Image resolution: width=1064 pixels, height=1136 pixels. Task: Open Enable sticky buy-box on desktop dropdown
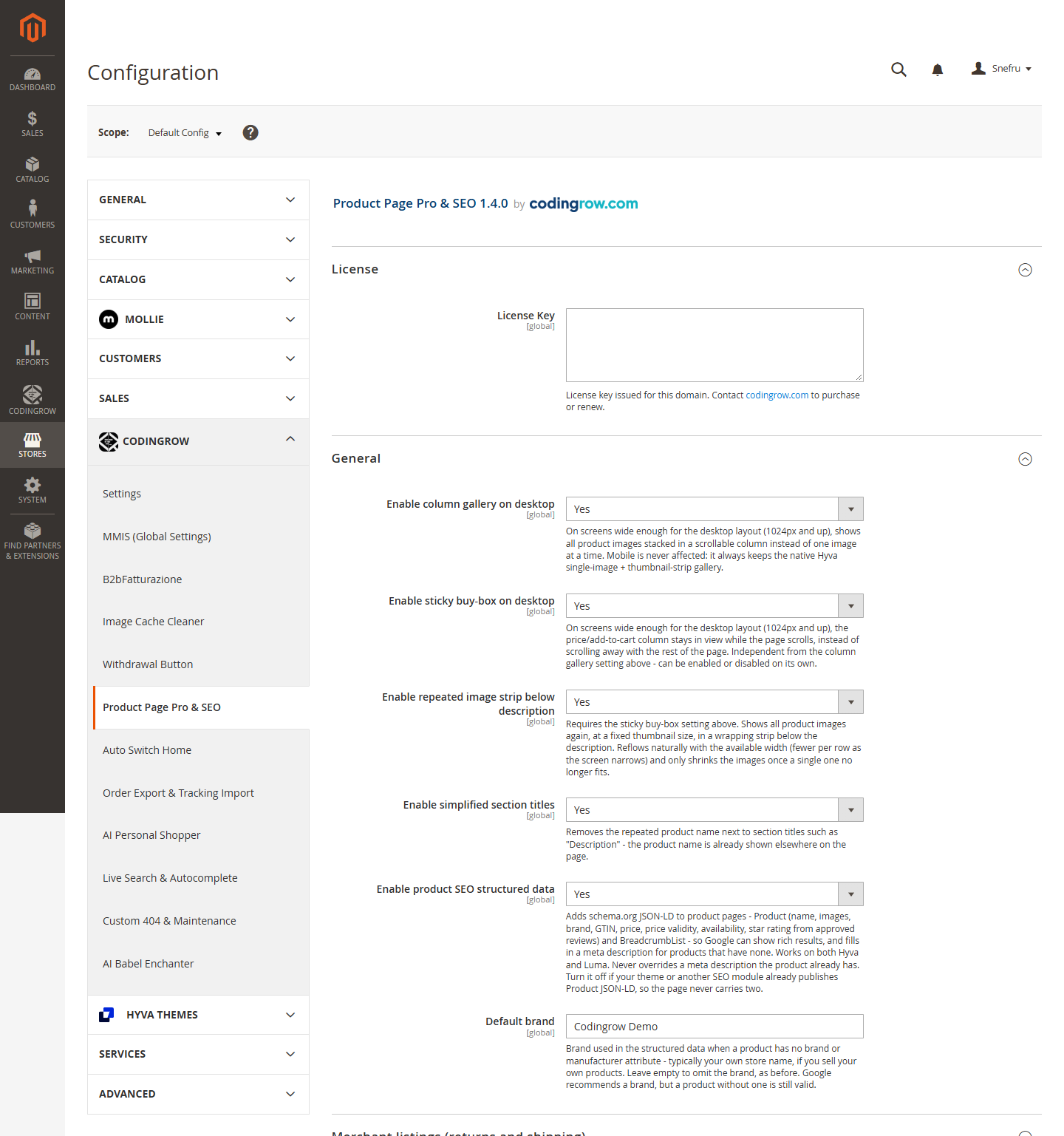[x=715, y=606]
